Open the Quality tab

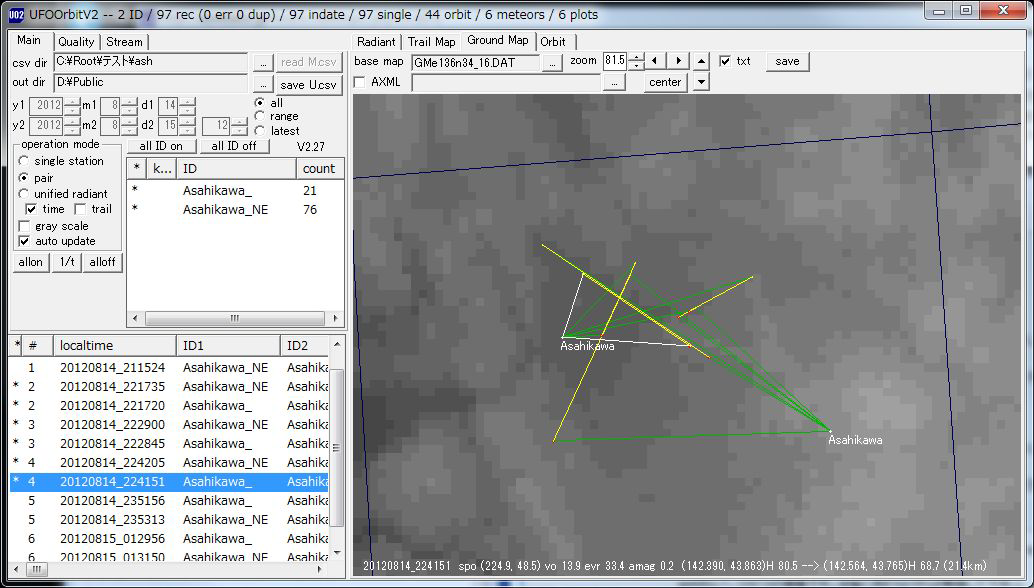(76, 41)
